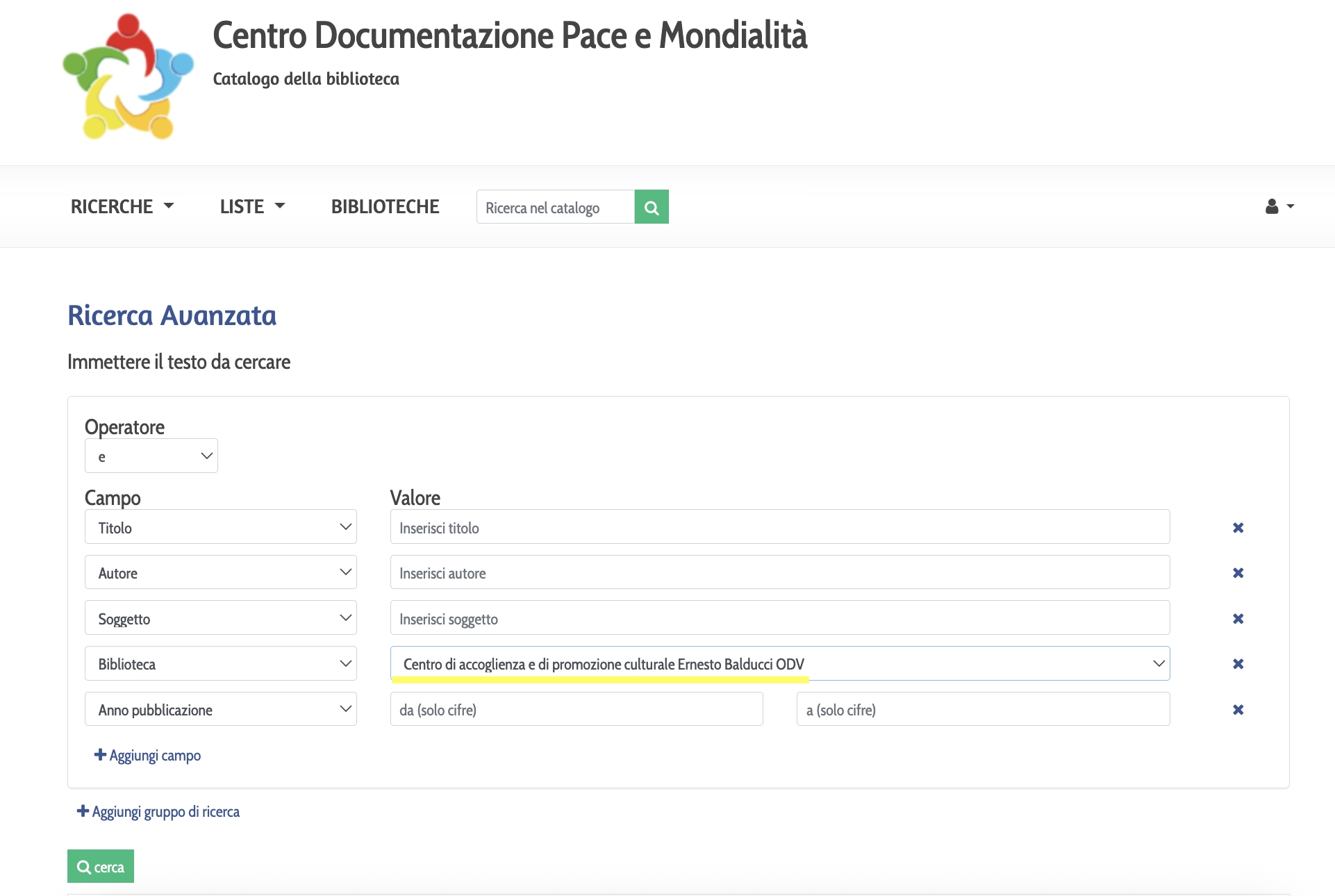Focus the Inserisci autore input field
Image resolution: width=1335 pixels, height=896 pixels.
[x=779, y=572]
